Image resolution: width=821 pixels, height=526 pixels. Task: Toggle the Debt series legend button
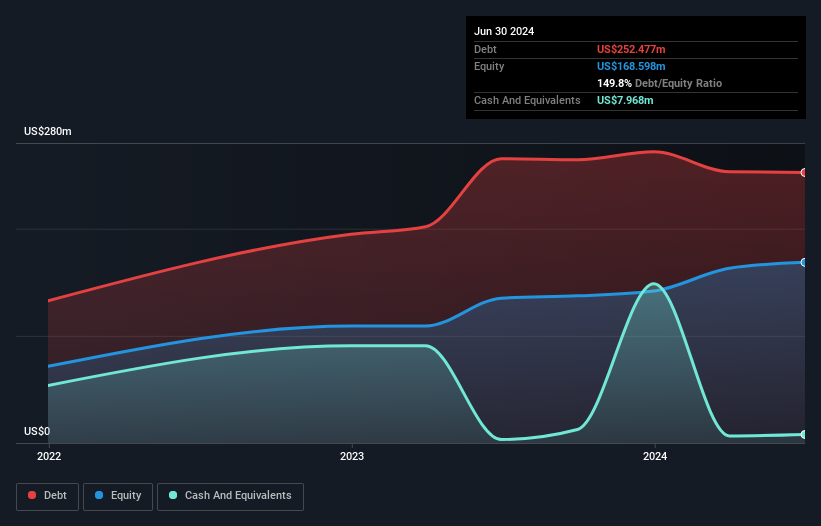pyautogui.click(x=47, y=496)
